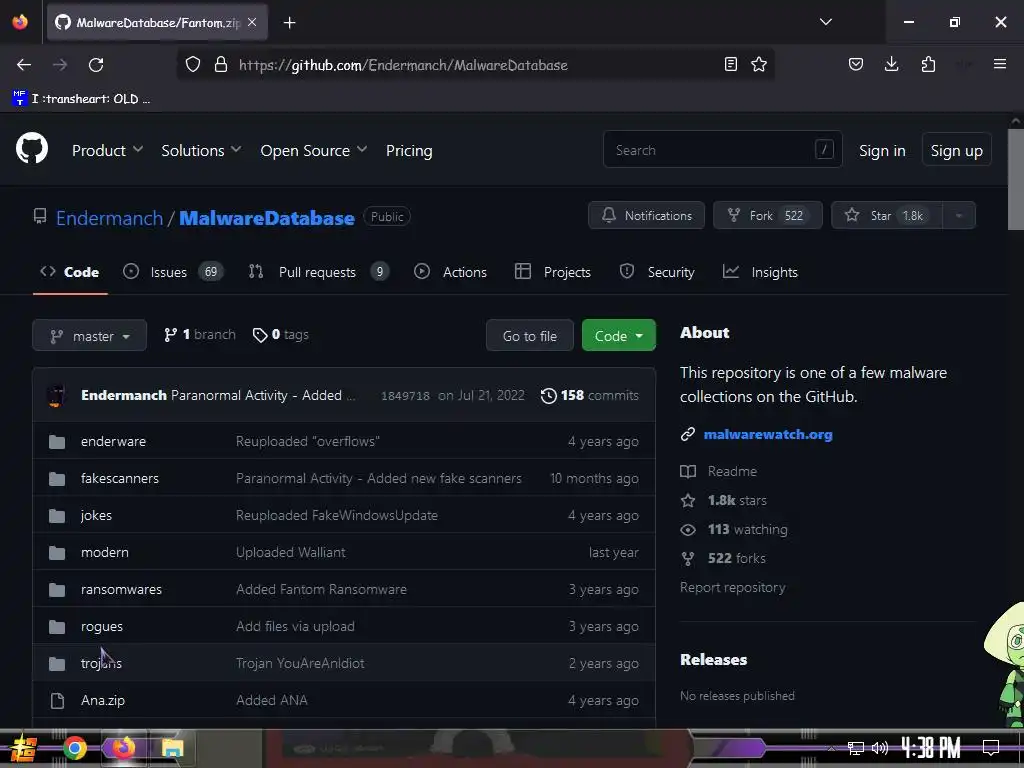Open Google Chrome from the taskbar
This screenshot has height=768, width=1024.
tap(75, 748)
